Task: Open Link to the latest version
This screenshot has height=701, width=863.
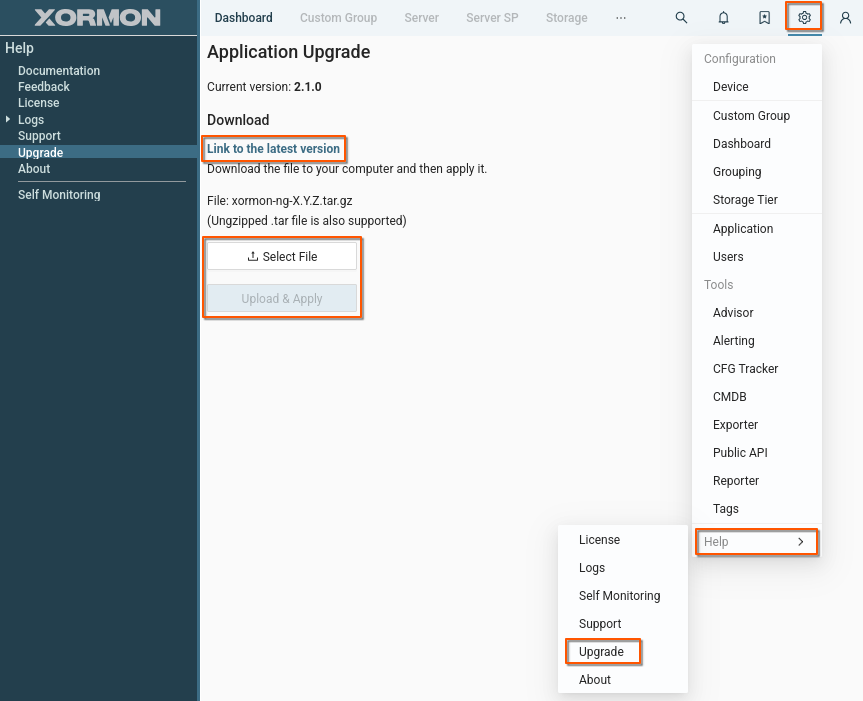Action: coord(273,149)
